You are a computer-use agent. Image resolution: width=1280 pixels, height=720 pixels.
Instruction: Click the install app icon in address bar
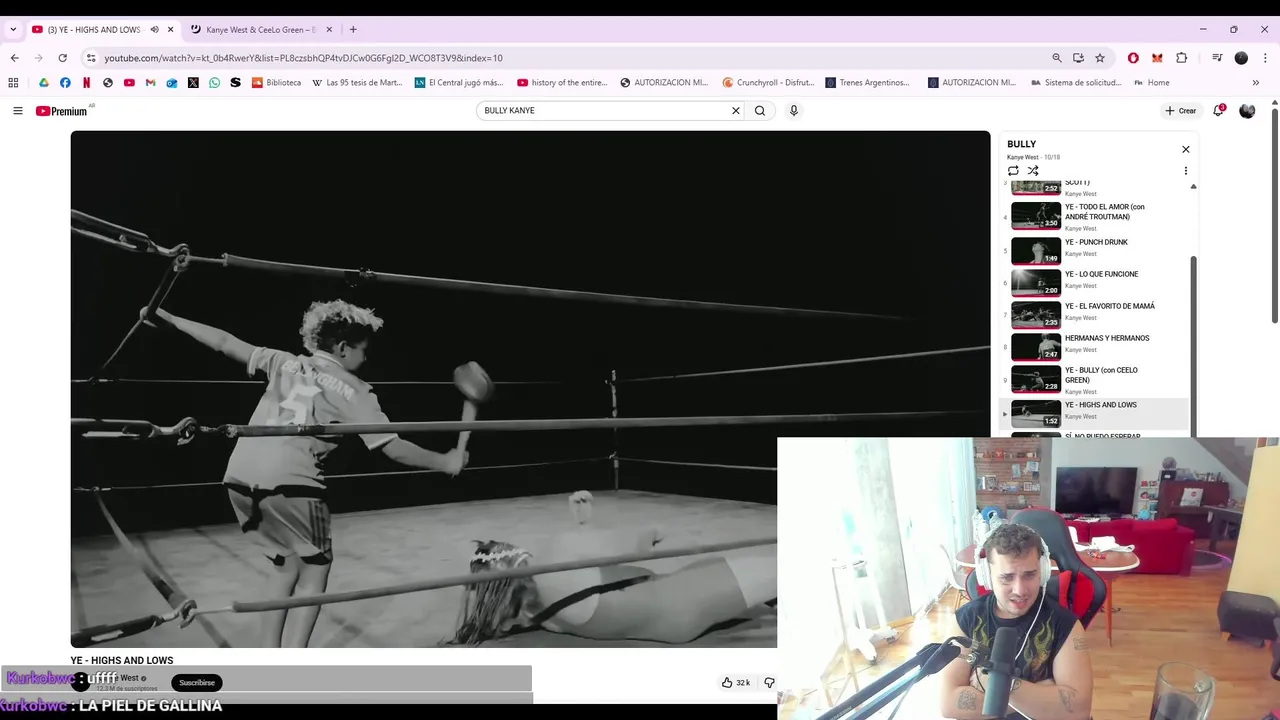[1078, 58]
